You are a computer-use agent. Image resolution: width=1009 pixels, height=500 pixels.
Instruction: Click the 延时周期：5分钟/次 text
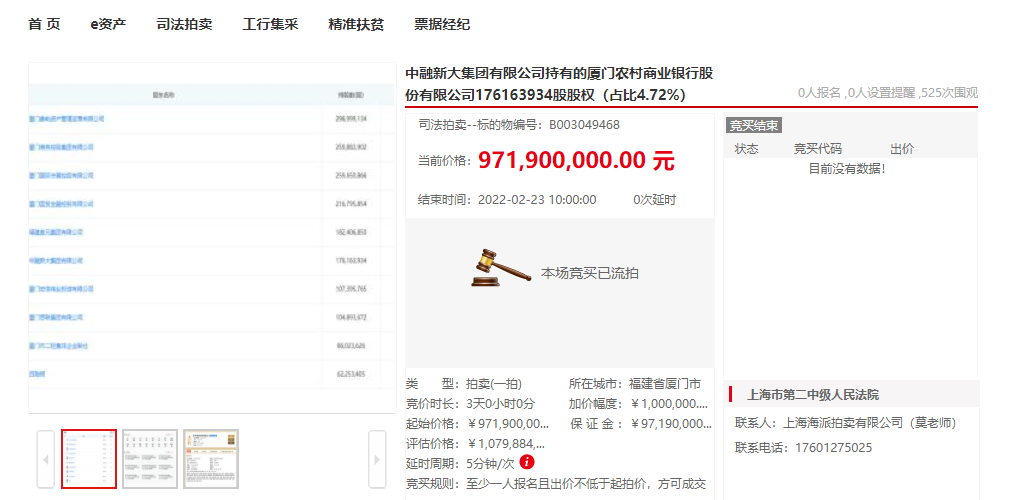460,463
